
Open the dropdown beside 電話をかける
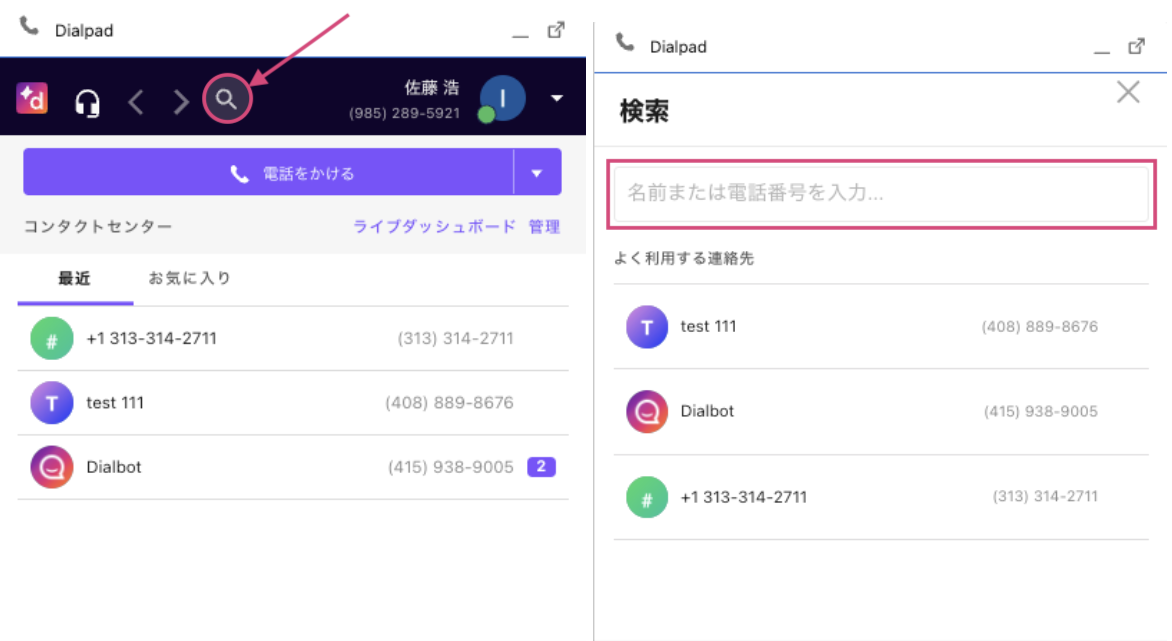537,173
